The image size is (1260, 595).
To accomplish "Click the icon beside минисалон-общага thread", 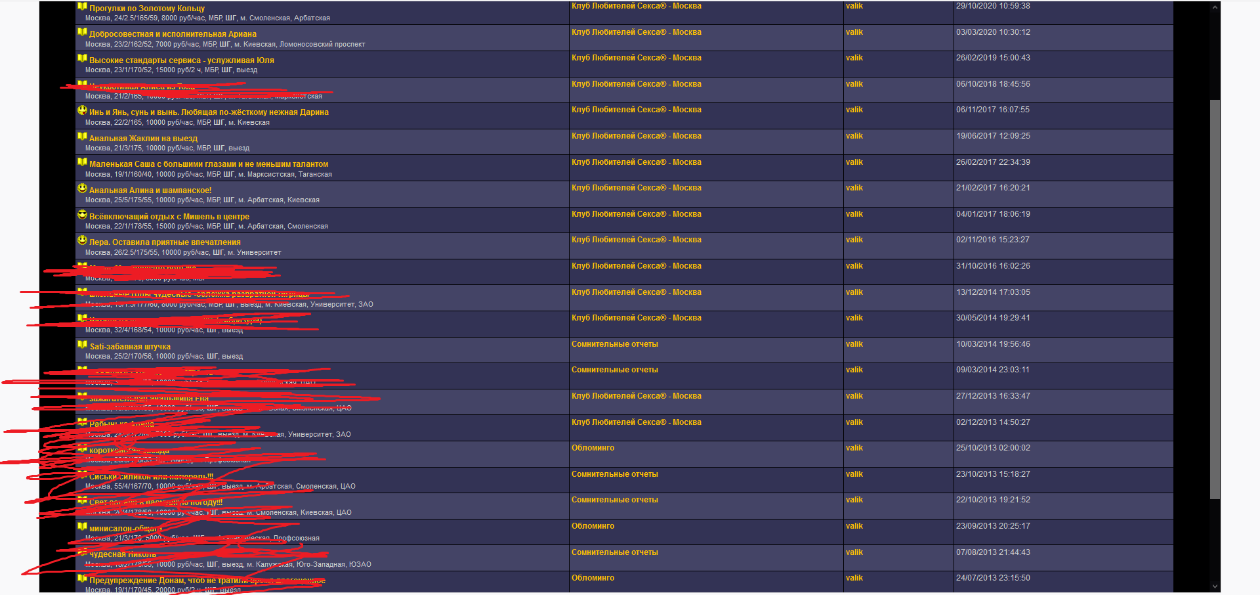I will (82, 527).
